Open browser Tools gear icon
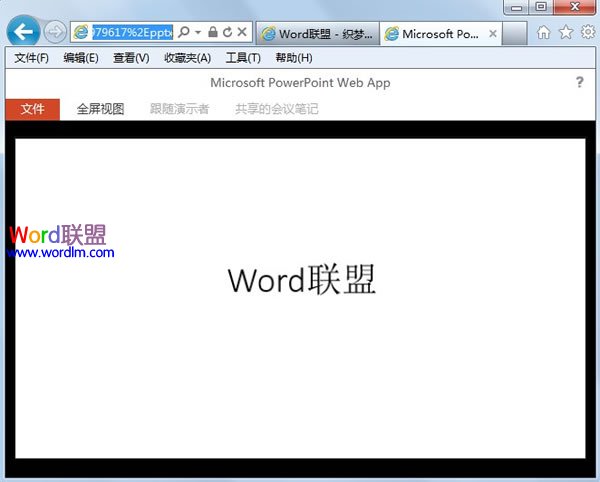The height and width of the screenshot is (482, 600). click(x=588, y=32)
